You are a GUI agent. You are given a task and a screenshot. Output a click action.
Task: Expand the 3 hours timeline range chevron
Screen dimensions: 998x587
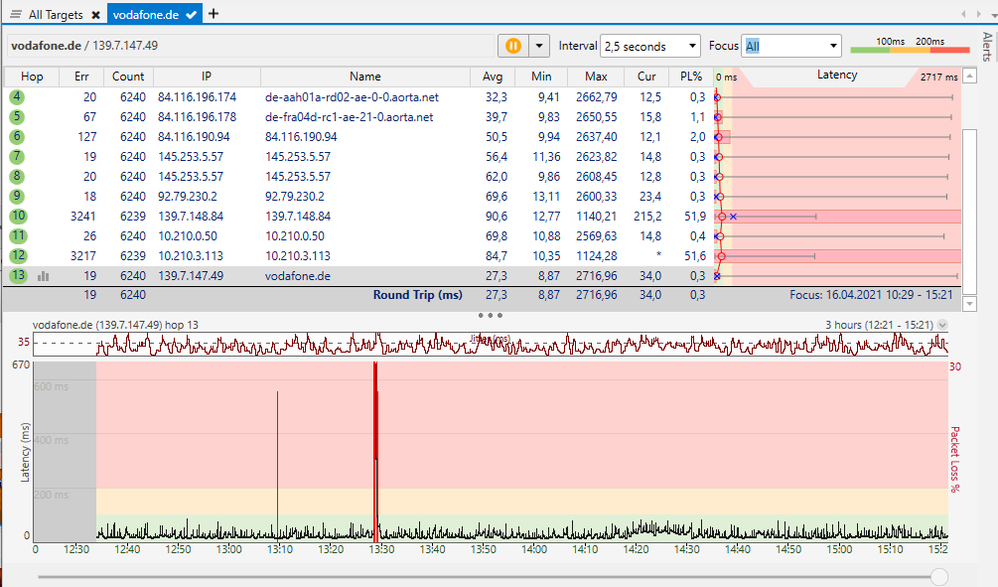pyautogui.click(x=943, y=325)
